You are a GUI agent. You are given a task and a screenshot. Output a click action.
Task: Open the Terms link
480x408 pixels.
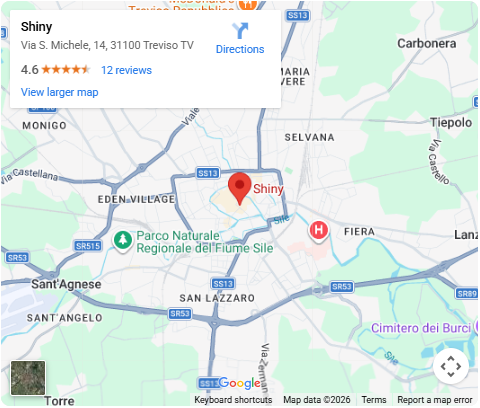pyautogui.click(x=374, y=400)
